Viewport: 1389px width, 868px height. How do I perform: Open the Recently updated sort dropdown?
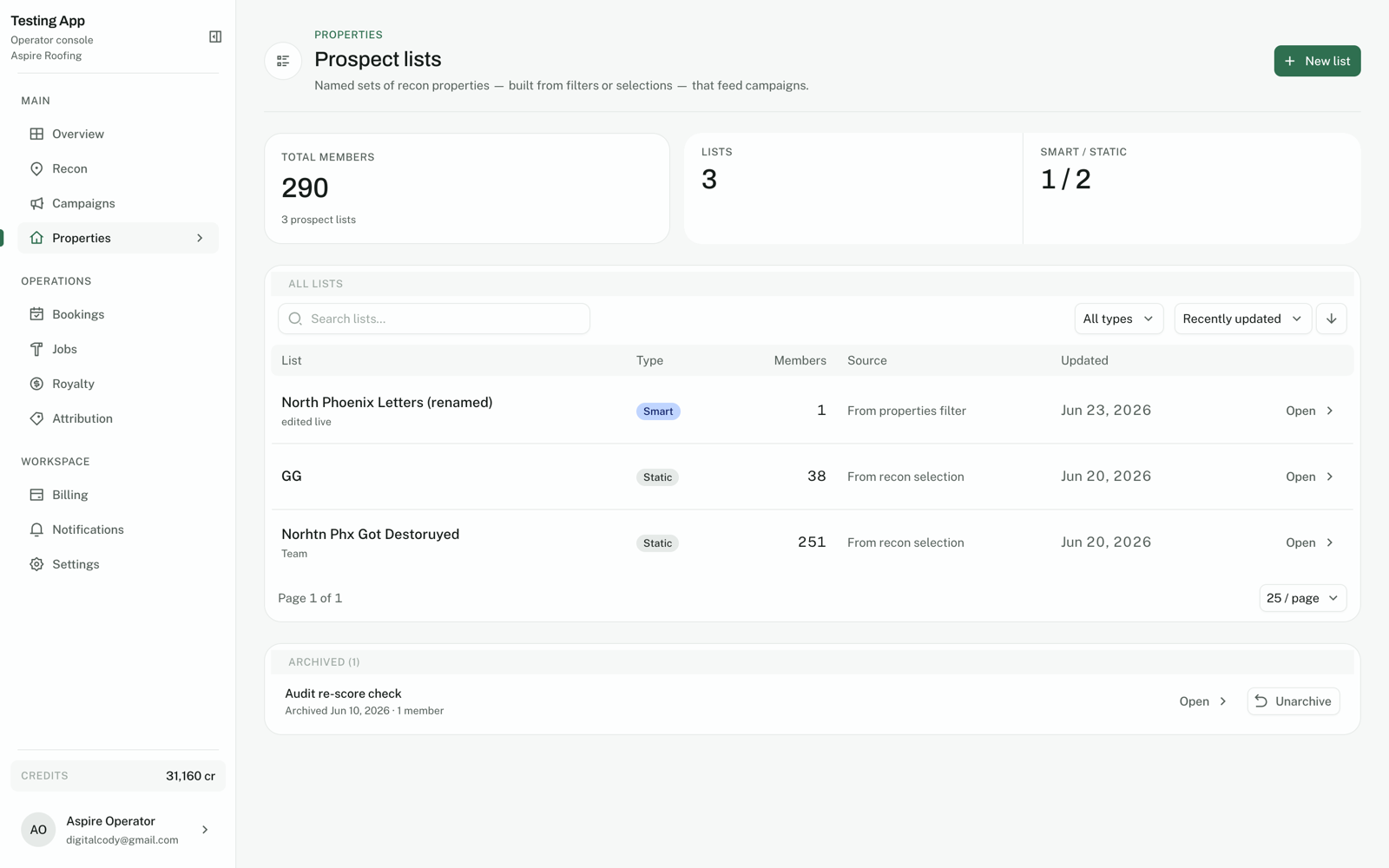[x=1242, y=319]
